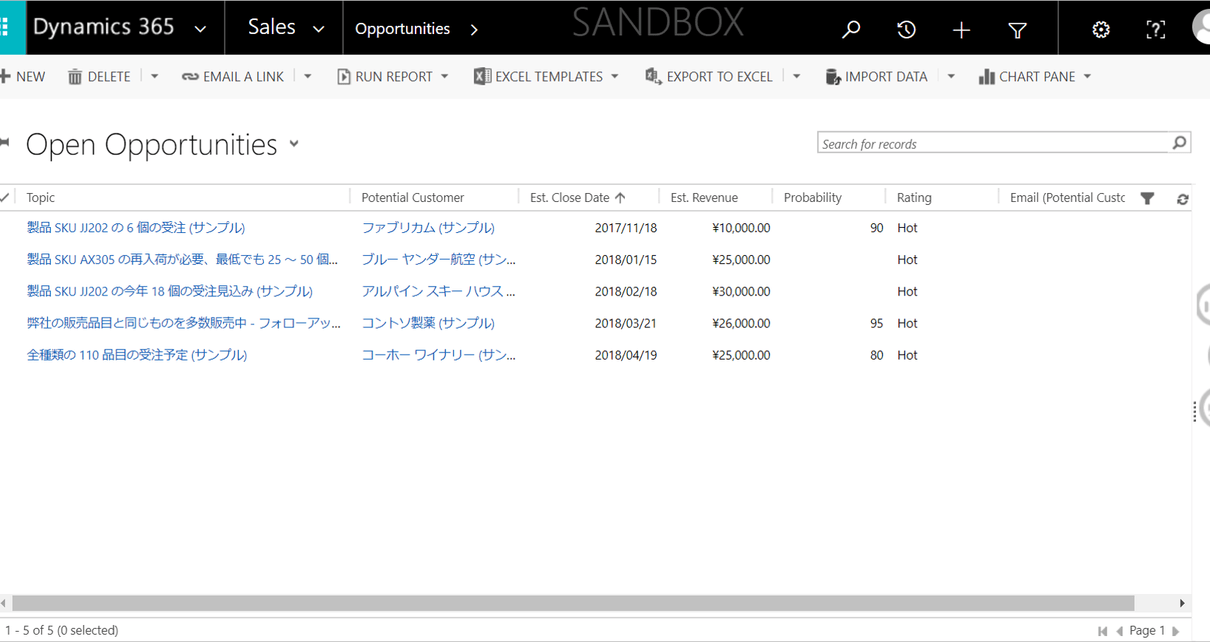This screenshot has width=1210, height=642.
Task: View recently used records via clock icon
Action: click(906, 28)
